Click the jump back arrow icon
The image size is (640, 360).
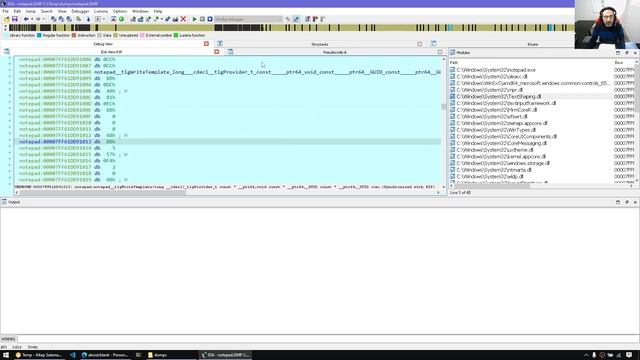26,19
